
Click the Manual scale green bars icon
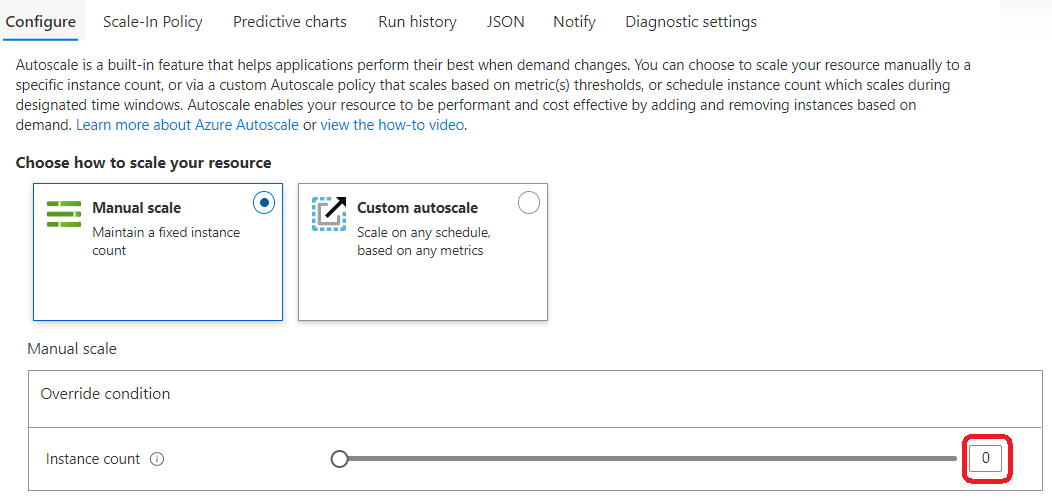(x=64, y=214)
